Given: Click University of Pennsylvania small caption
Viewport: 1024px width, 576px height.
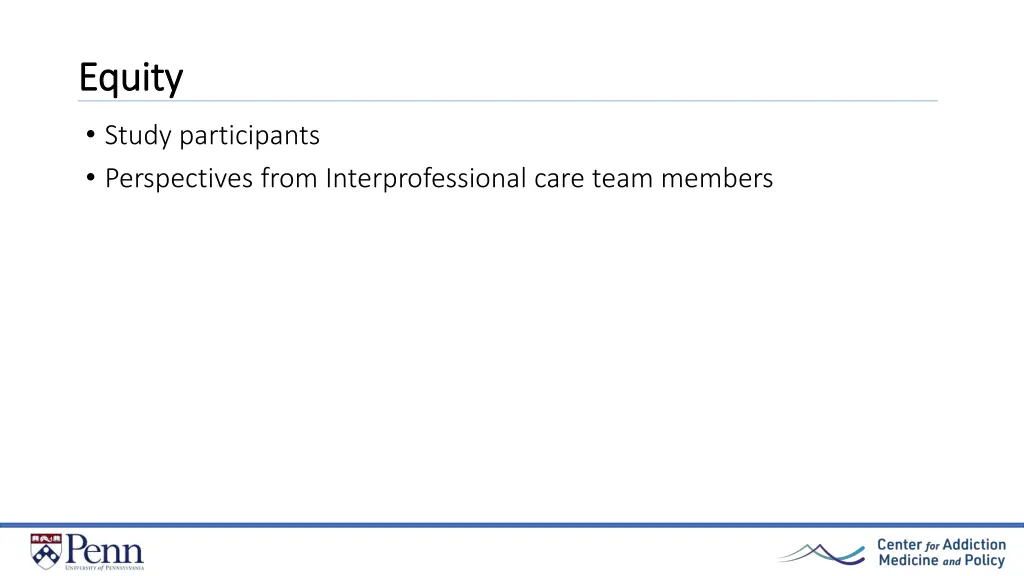Looking at the screenshot, I should point(104,568).
